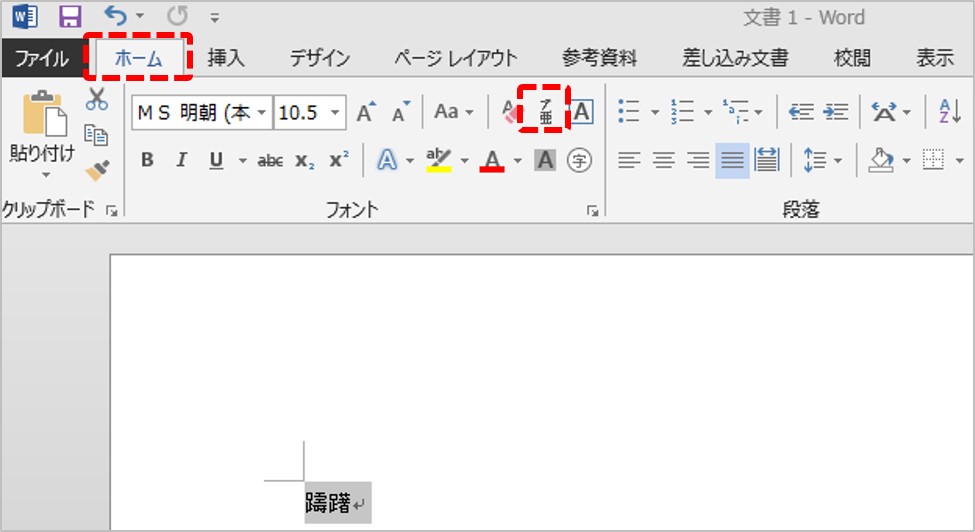Switch to the 校閲 tab
Image resolution: width=975 pixels, height=532 pixels.
852,58
